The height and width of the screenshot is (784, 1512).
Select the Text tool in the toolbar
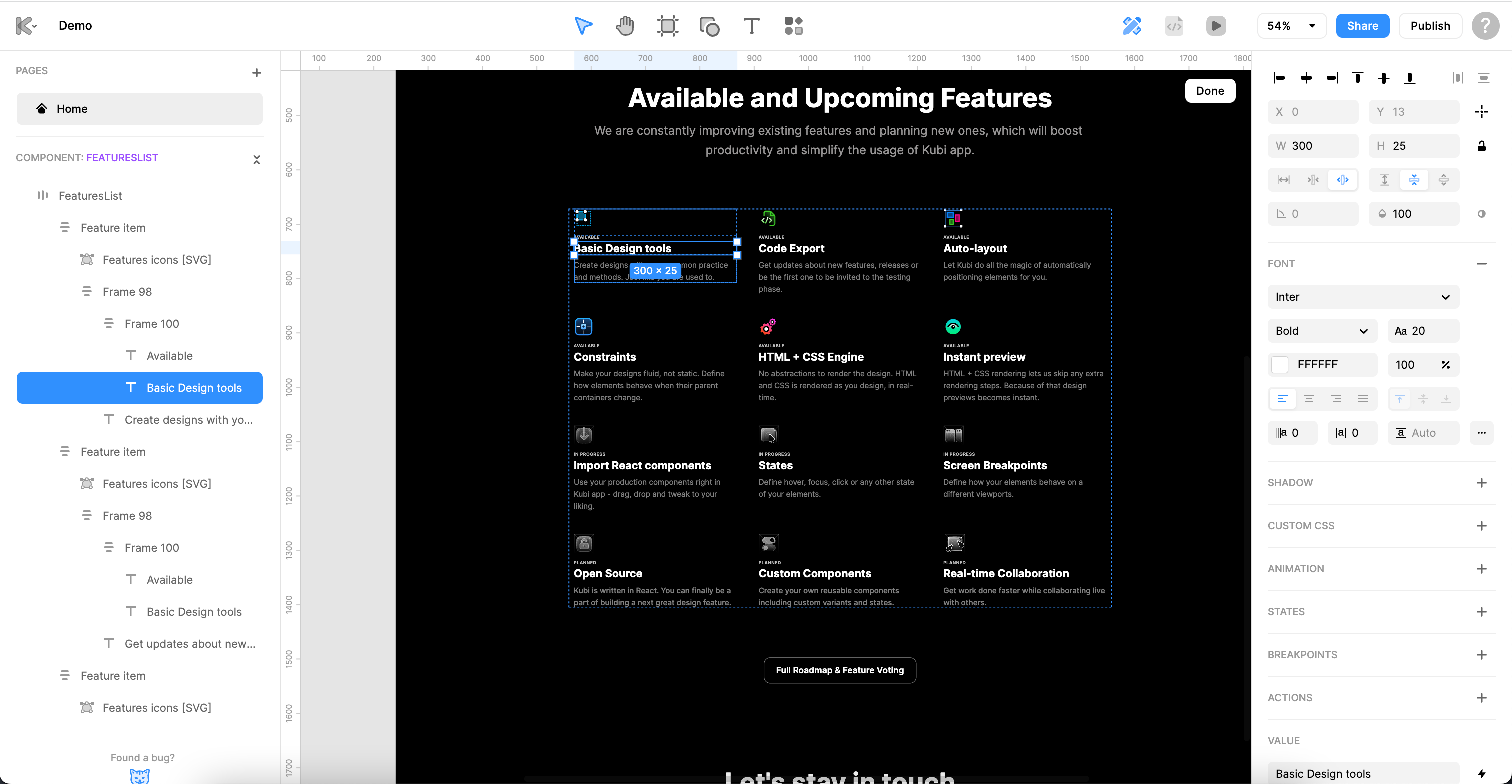pyautogui.click(x=752, y=26)
